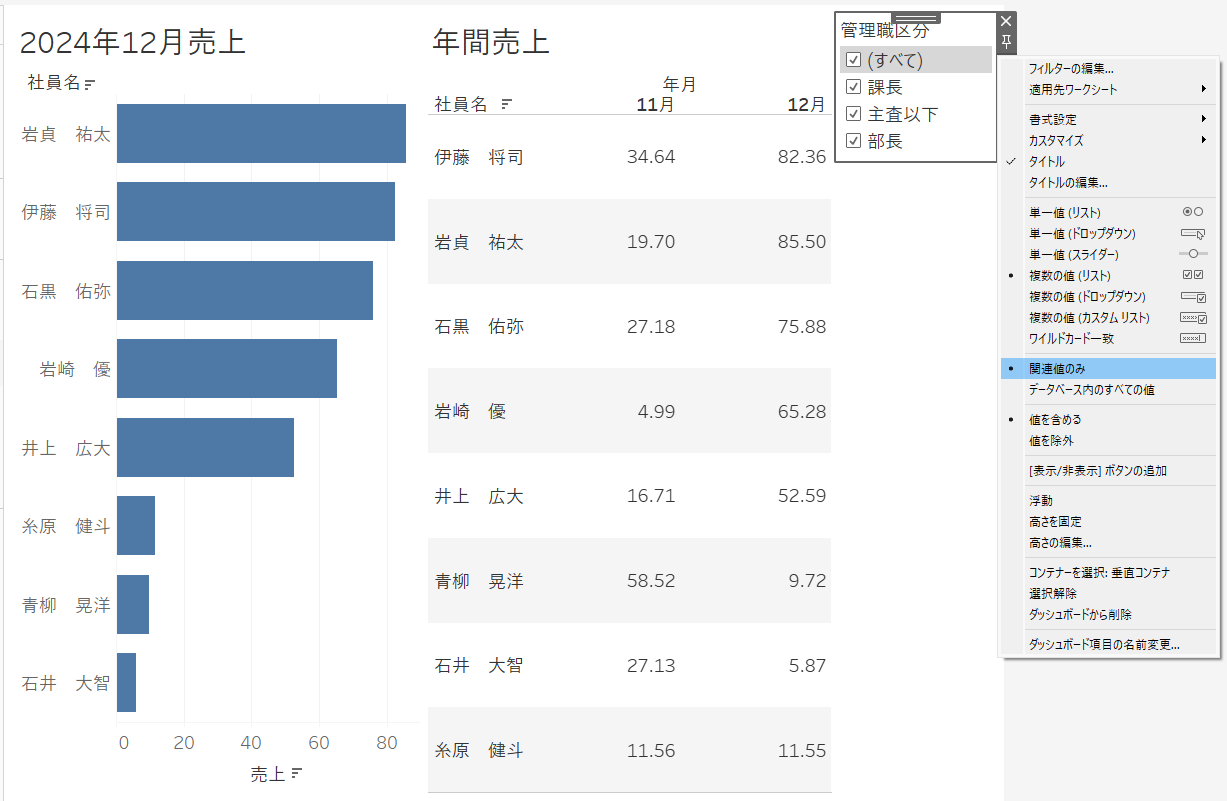Click the 58.52 cell for 青柳 晃洋
Image resolution: width=1227 pixels, height=801 pixels.
pos(651,581)
